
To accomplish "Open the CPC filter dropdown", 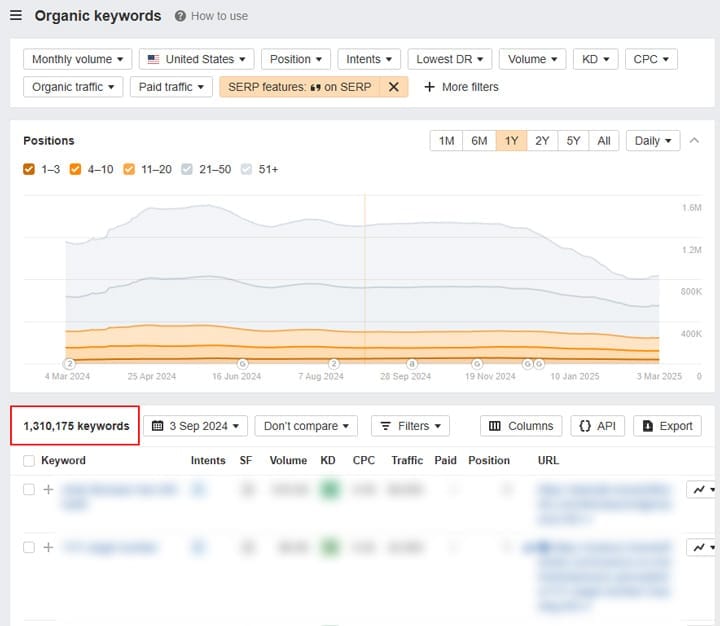I will pos(651,59).
